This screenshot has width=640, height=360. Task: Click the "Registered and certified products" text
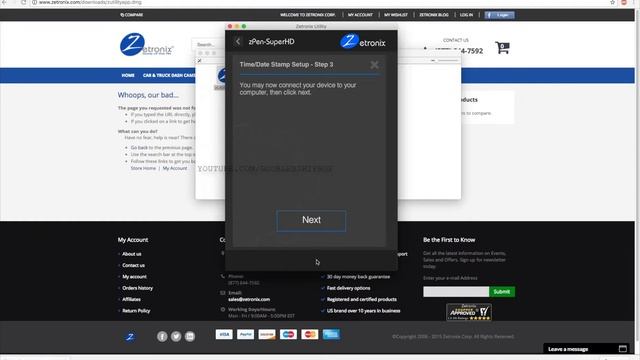click(361, 299)
